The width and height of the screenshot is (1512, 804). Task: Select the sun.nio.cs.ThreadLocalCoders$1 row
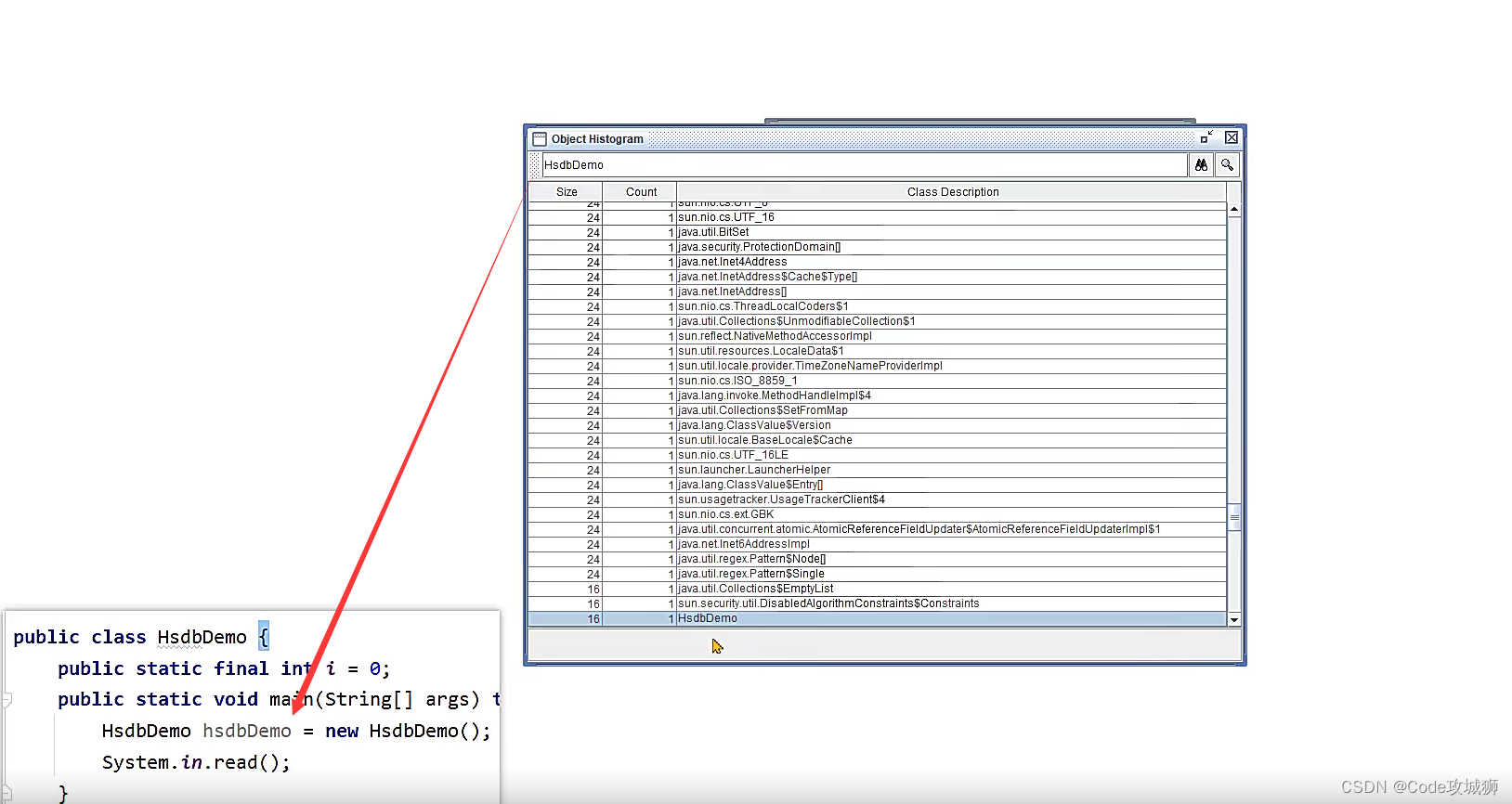pos(878,306)
